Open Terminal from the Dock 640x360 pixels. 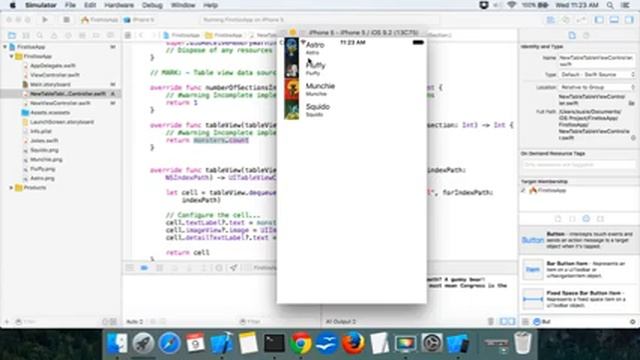[x=274, y=343]
